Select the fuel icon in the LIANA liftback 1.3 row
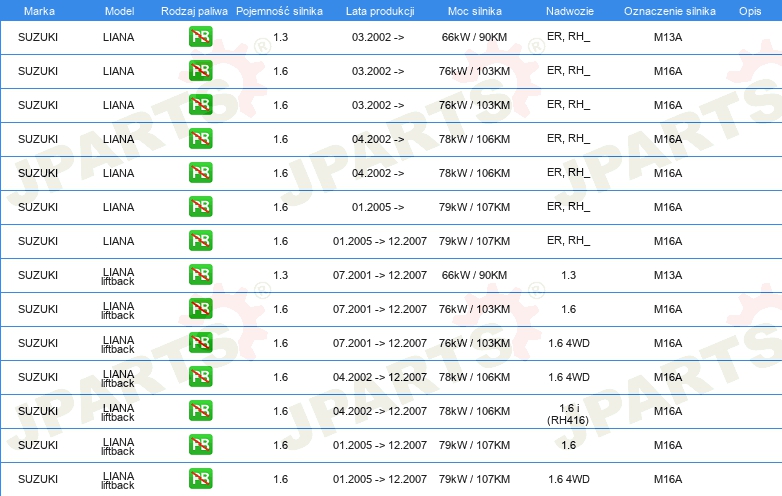 point(200,275)
